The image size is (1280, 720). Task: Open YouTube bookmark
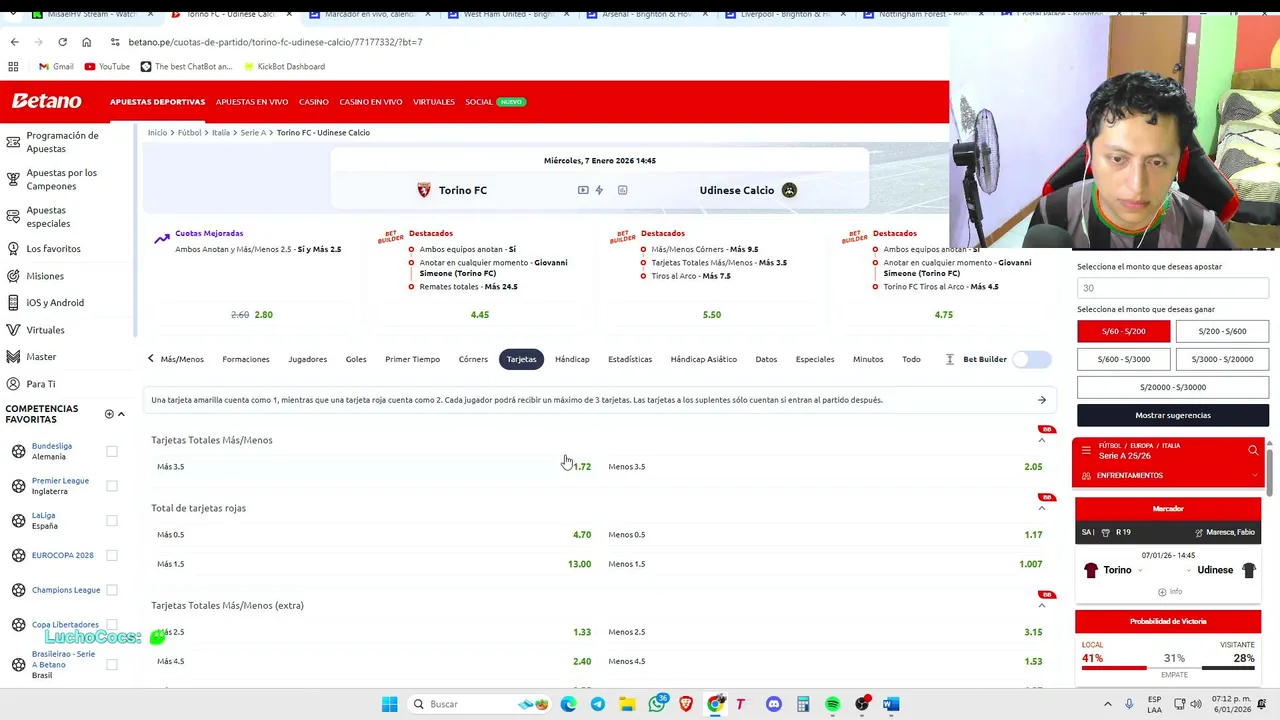point(107,66)
